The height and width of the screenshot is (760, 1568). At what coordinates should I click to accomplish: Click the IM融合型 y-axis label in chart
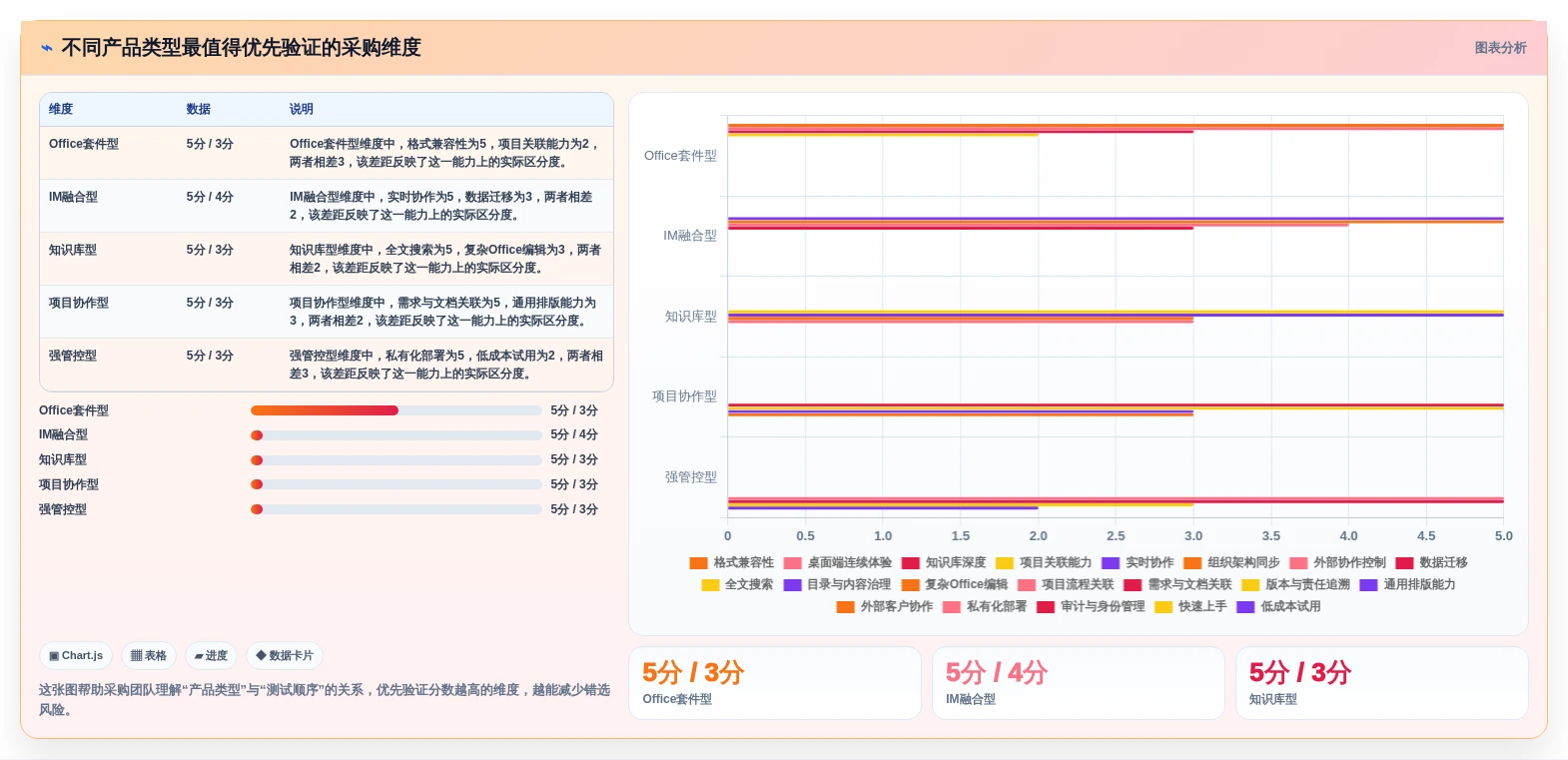pos(690,236)
